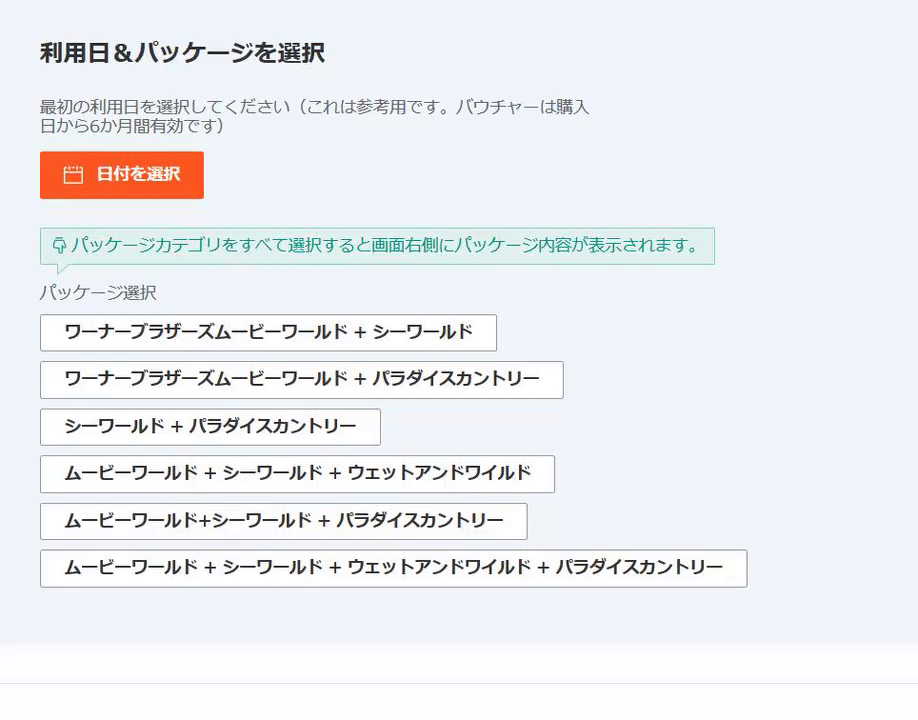The height and width of the screenshot is (720, 918).
Task: Pick ムービーワールド + シーワールド + ウェットアンドワイルド package
Action: pos(297,474)
